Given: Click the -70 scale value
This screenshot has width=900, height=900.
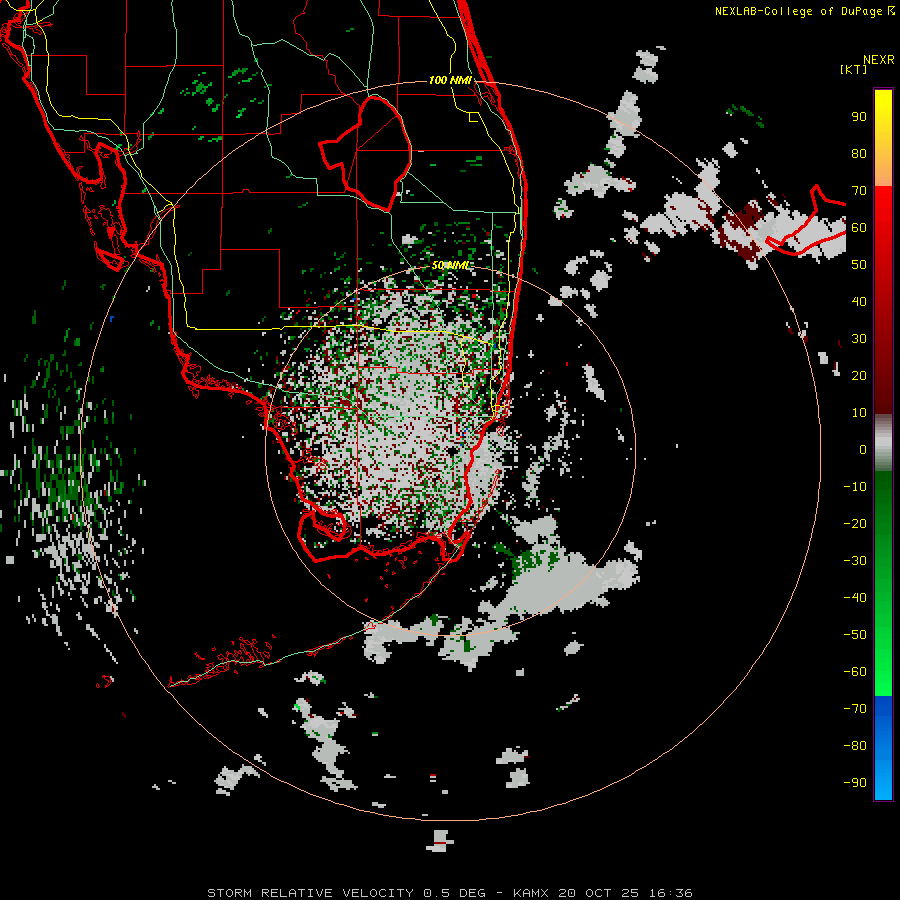Looking at the screenshot, I should [855, 709].
